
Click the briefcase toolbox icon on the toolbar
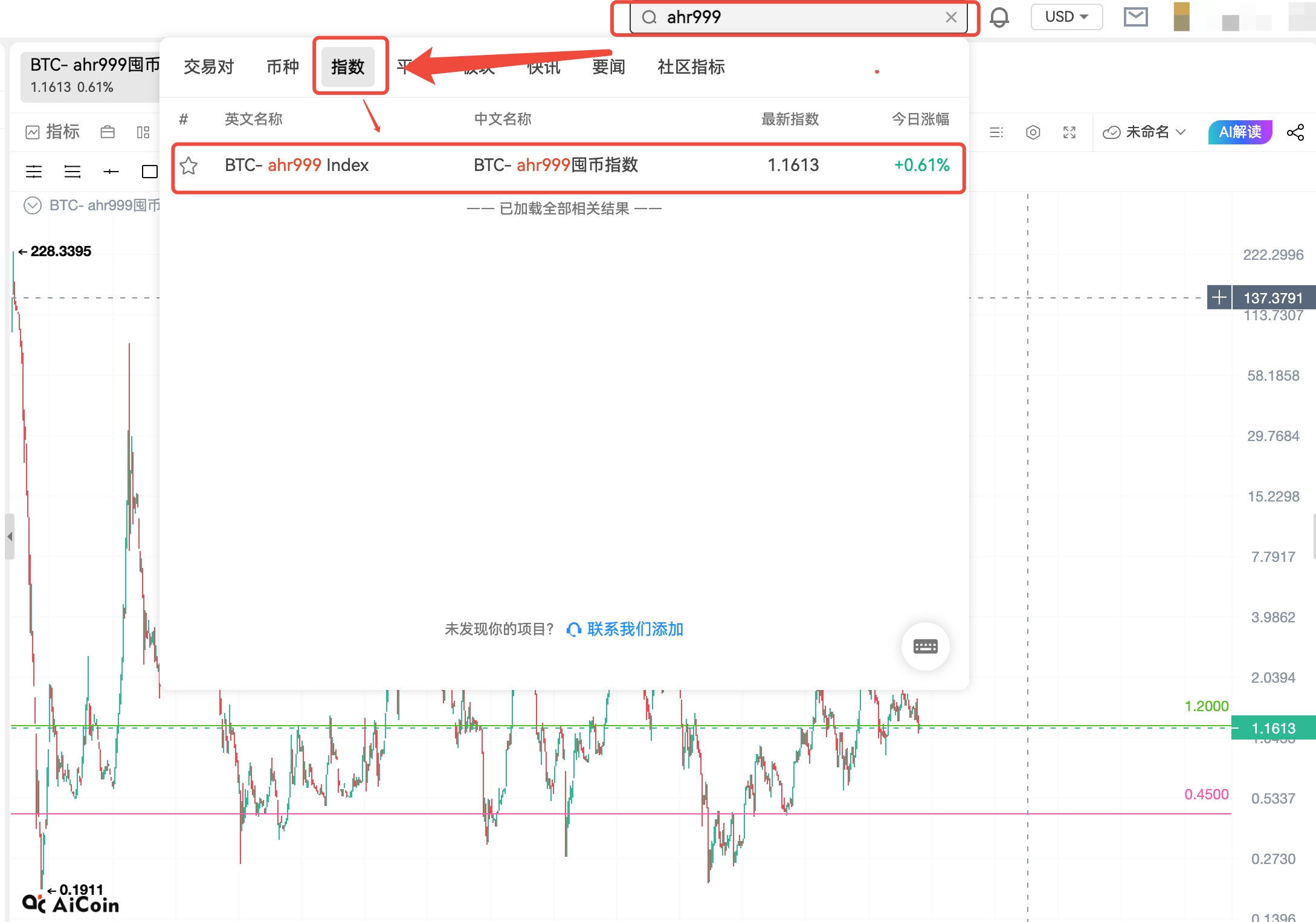coord(108,132)
